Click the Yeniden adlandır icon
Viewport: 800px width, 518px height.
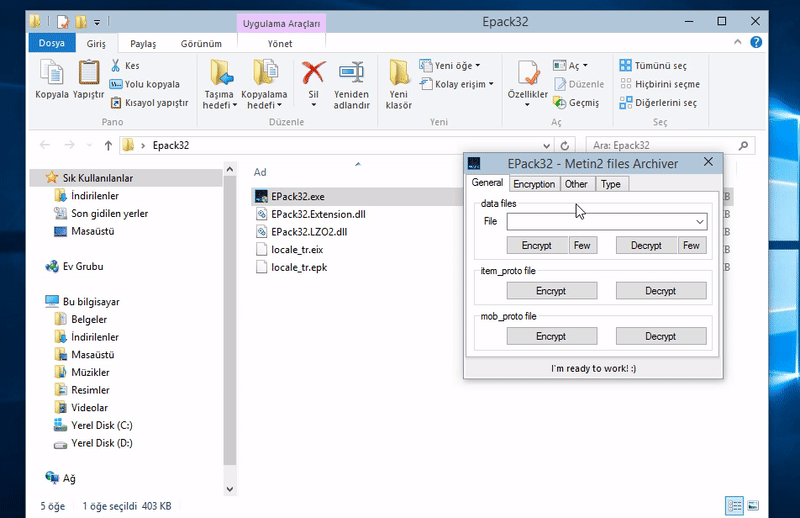[352, 72]
